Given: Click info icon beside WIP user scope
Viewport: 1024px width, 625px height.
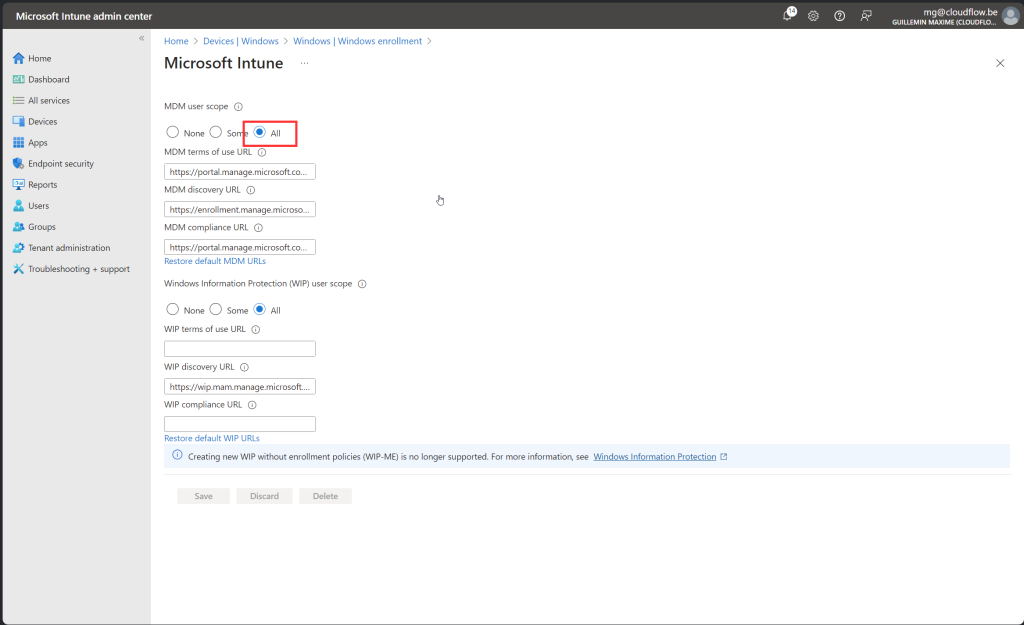Looking at the screenshot, I should (362, 284).
